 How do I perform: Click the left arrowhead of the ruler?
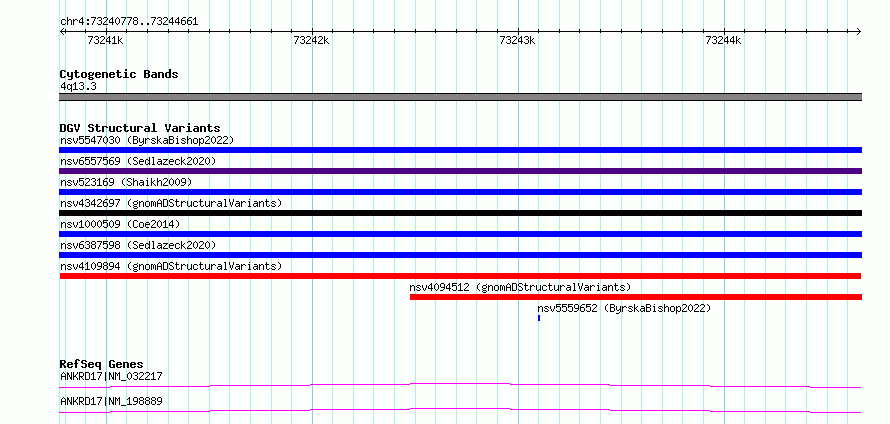pos(62,32)
